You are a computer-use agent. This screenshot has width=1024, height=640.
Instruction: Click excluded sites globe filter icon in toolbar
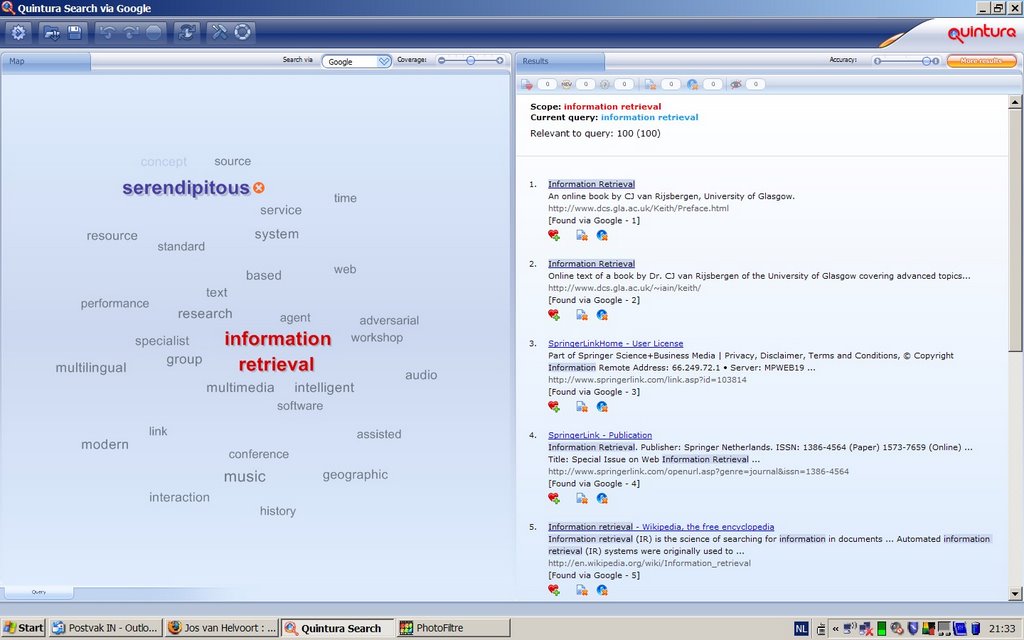click(693, 84)
